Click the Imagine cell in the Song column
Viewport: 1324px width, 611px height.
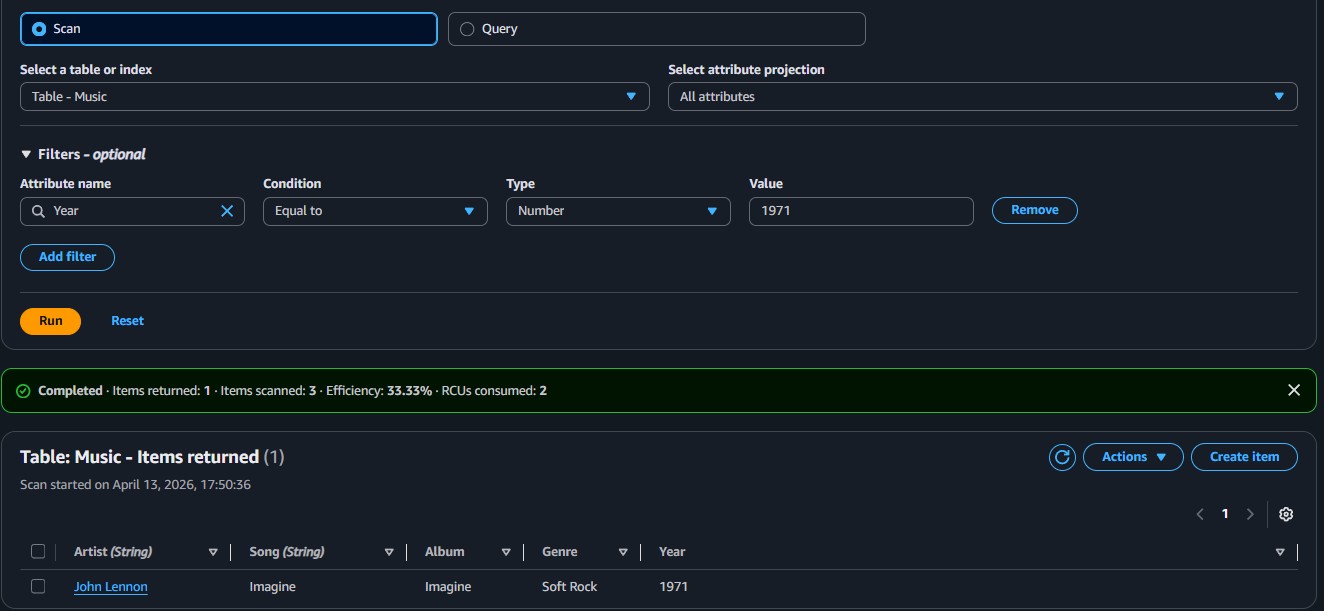[x=272, y=587]
